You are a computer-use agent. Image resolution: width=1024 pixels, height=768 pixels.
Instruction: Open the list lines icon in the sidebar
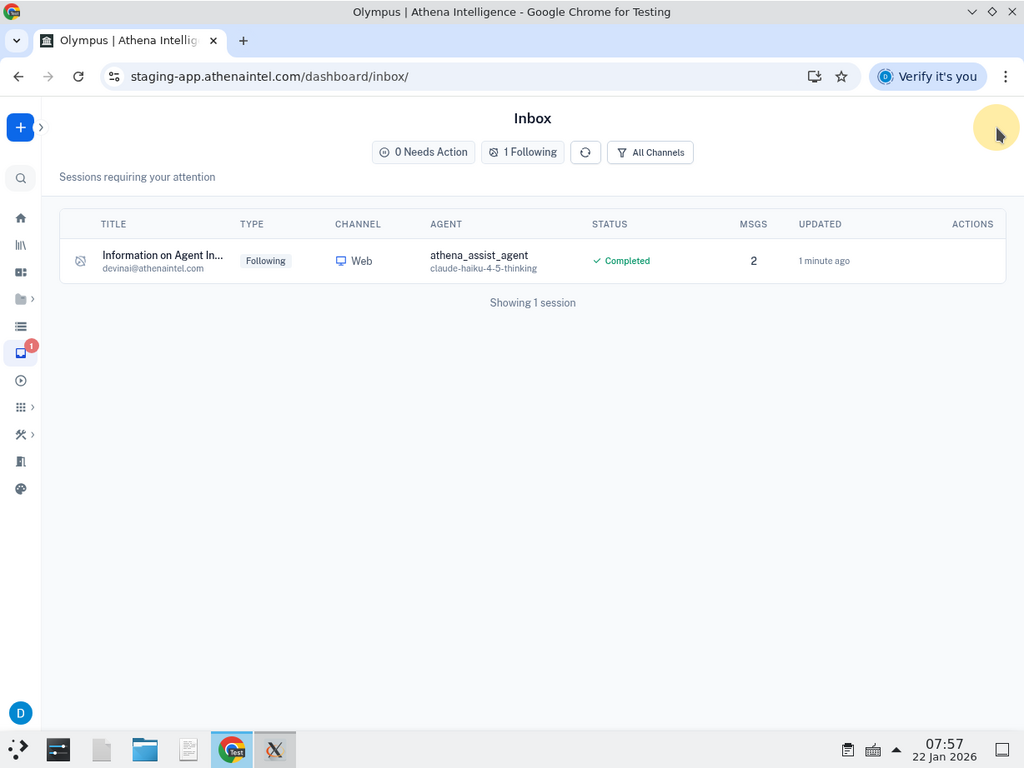21,327
